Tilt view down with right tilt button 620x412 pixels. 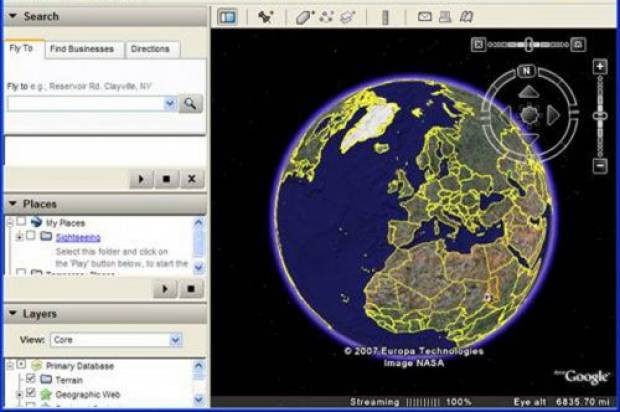tap(578, 44)
